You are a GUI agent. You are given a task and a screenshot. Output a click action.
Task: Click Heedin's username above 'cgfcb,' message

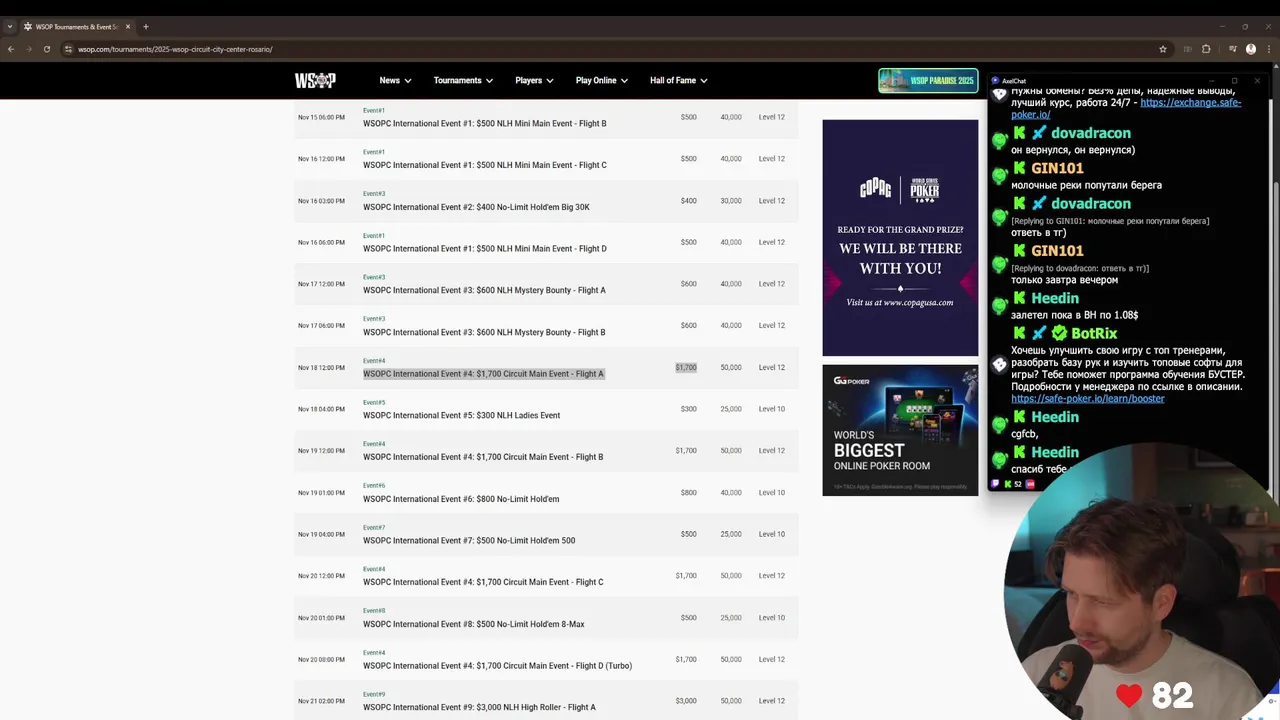click(x=1055, y=417)
